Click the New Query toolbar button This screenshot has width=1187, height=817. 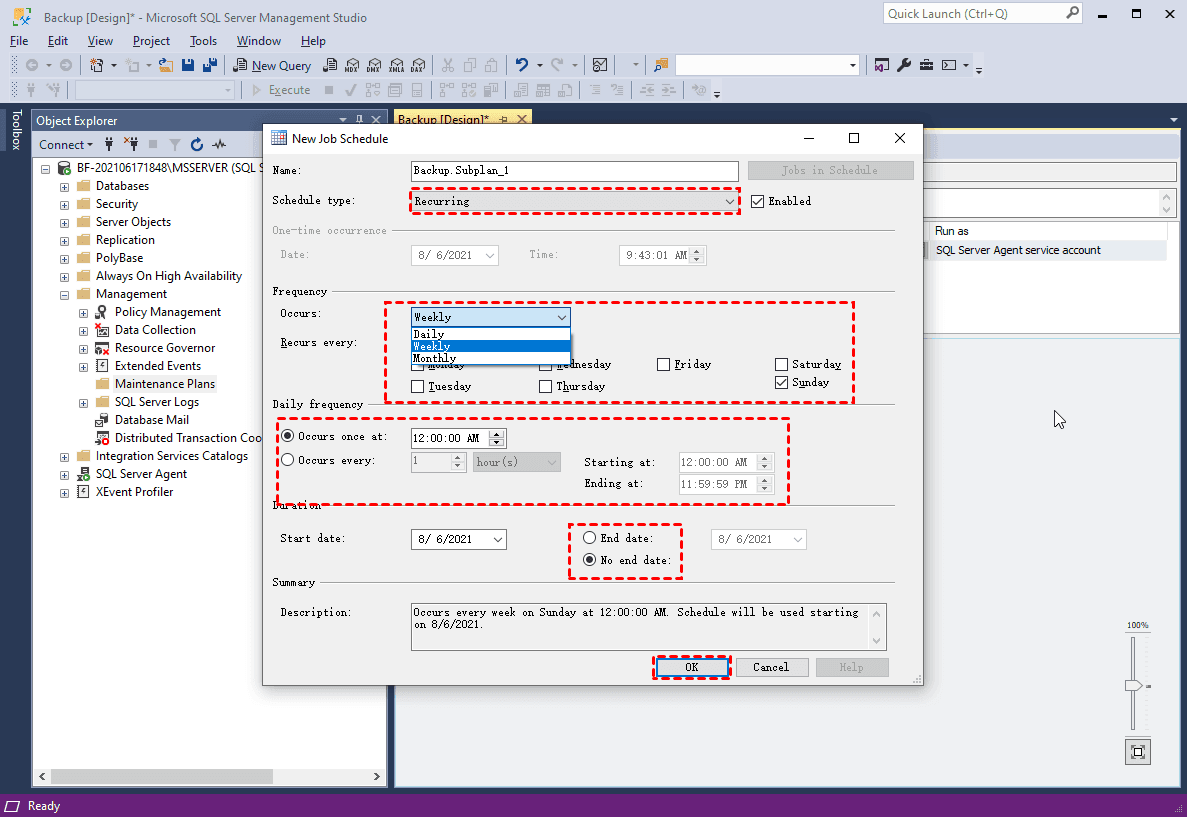tap(273, 66)
